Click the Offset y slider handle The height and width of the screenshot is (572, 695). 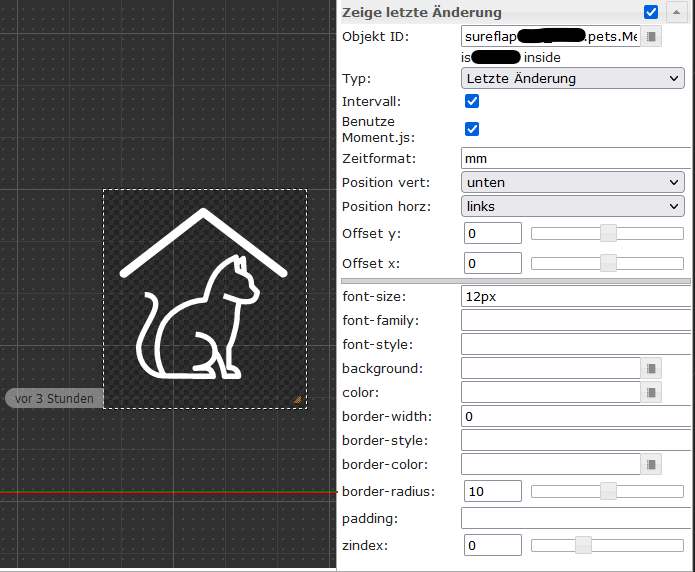[x=608, y=234]
